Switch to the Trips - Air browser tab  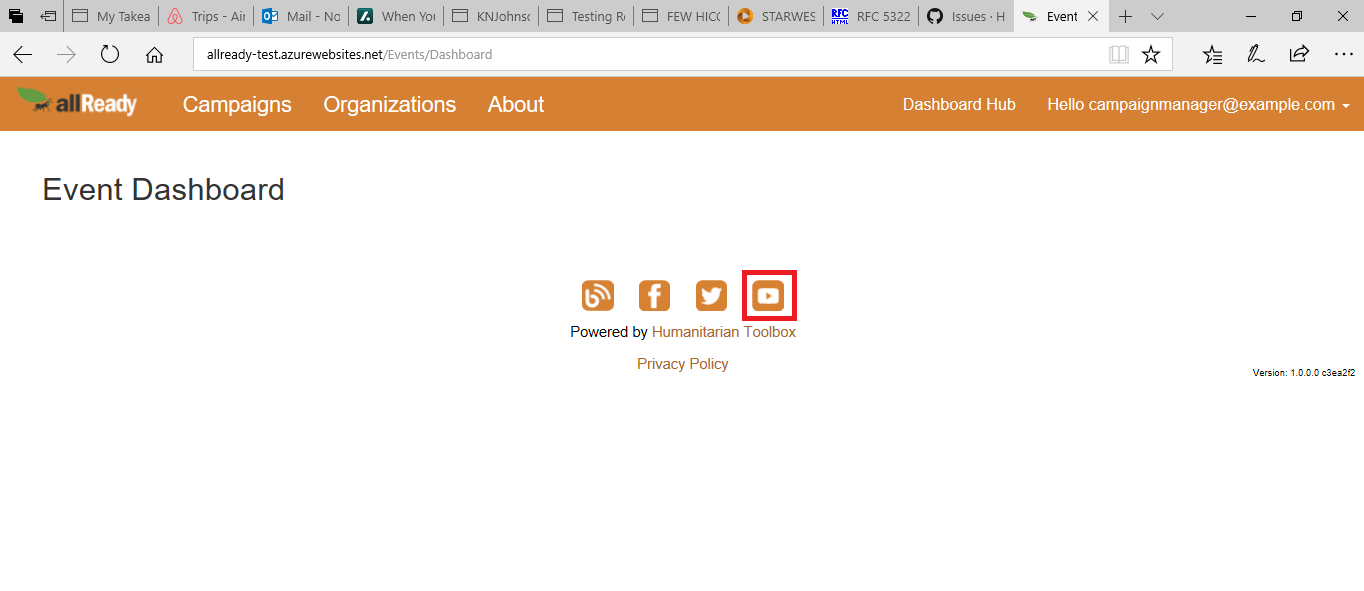[x=206, y=16]
